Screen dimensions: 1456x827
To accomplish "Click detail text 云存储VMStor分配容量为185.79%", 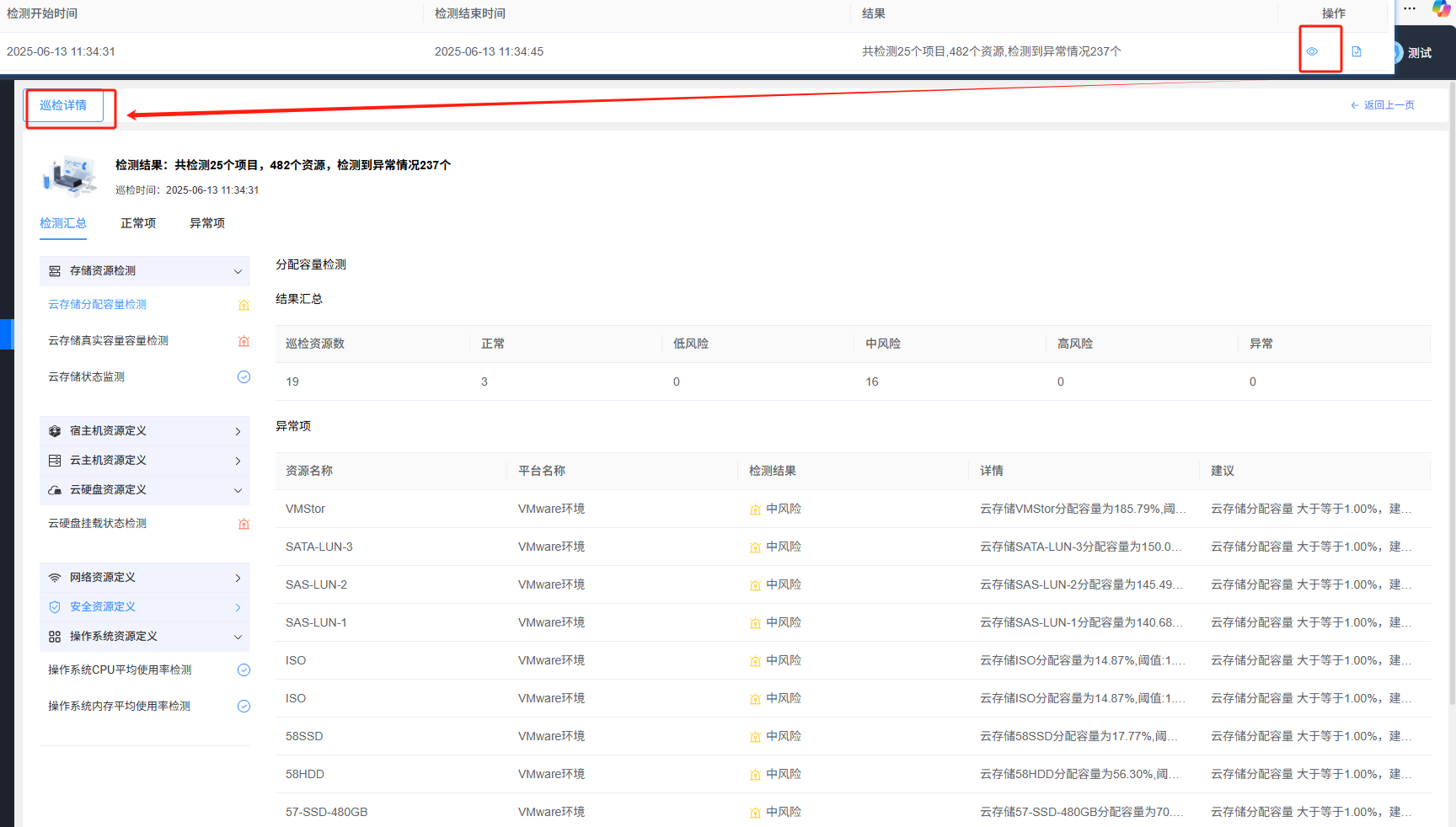I will point(1083,509).
